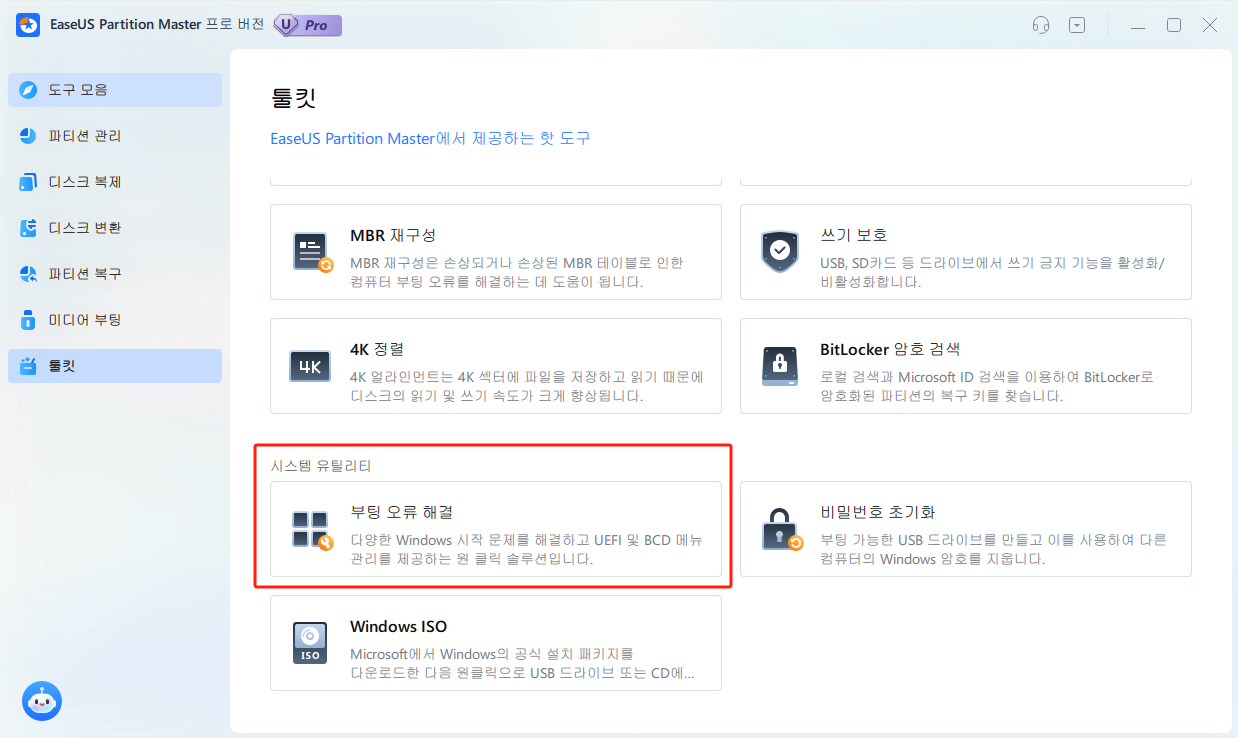Go to 디스크 복제 in sidebar
Viewport: 1238px width, 738px height.
point(115,182)
